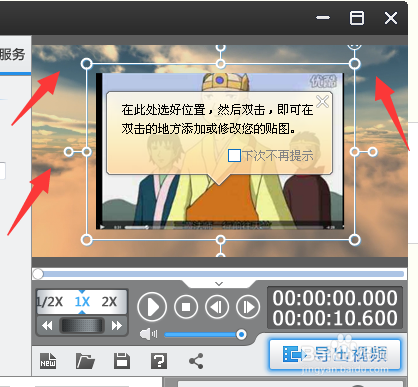Mute the speaker volume icon
Screen dimensions: 418x387
click(148, 334)
